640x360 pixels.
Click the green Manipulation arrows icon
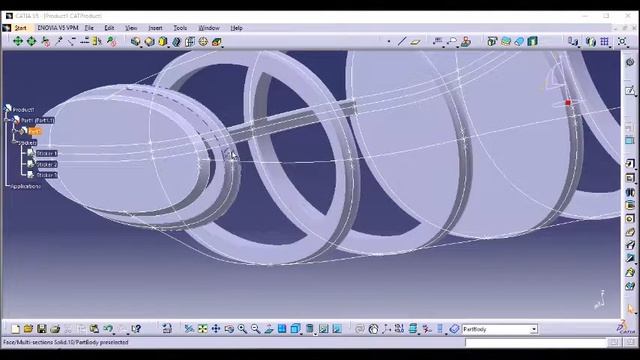tap(18, 41)
